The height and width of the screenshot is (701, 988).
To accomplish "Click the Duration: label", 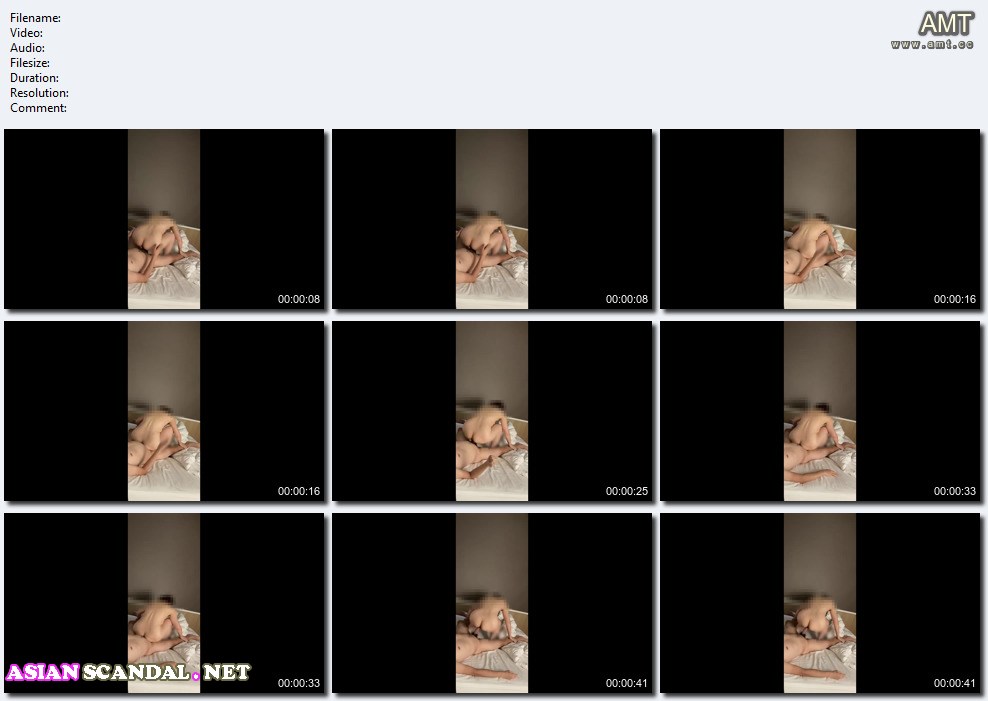I will tap(34, 78).
